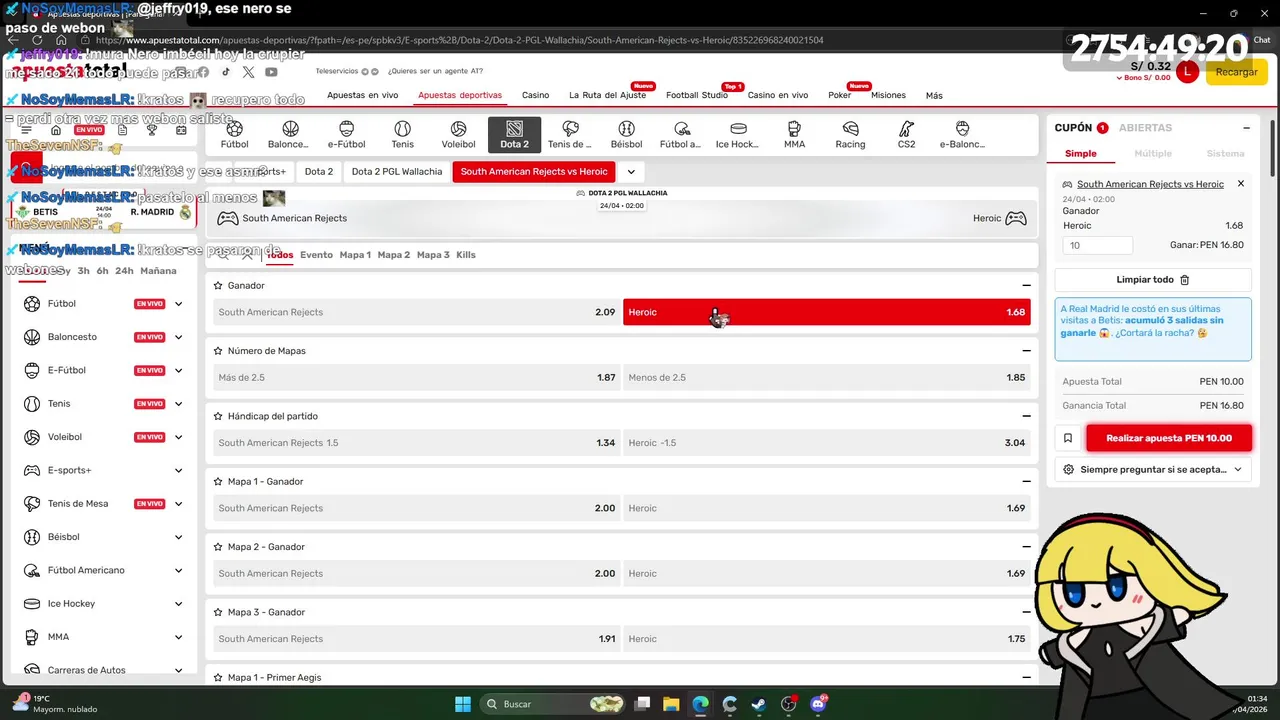Image resolution: width=1280 pixels, height=720 pixels.
Task: Open the Siempre preguntar si se acepta dropdown
Action: (x=1153, y=469)
